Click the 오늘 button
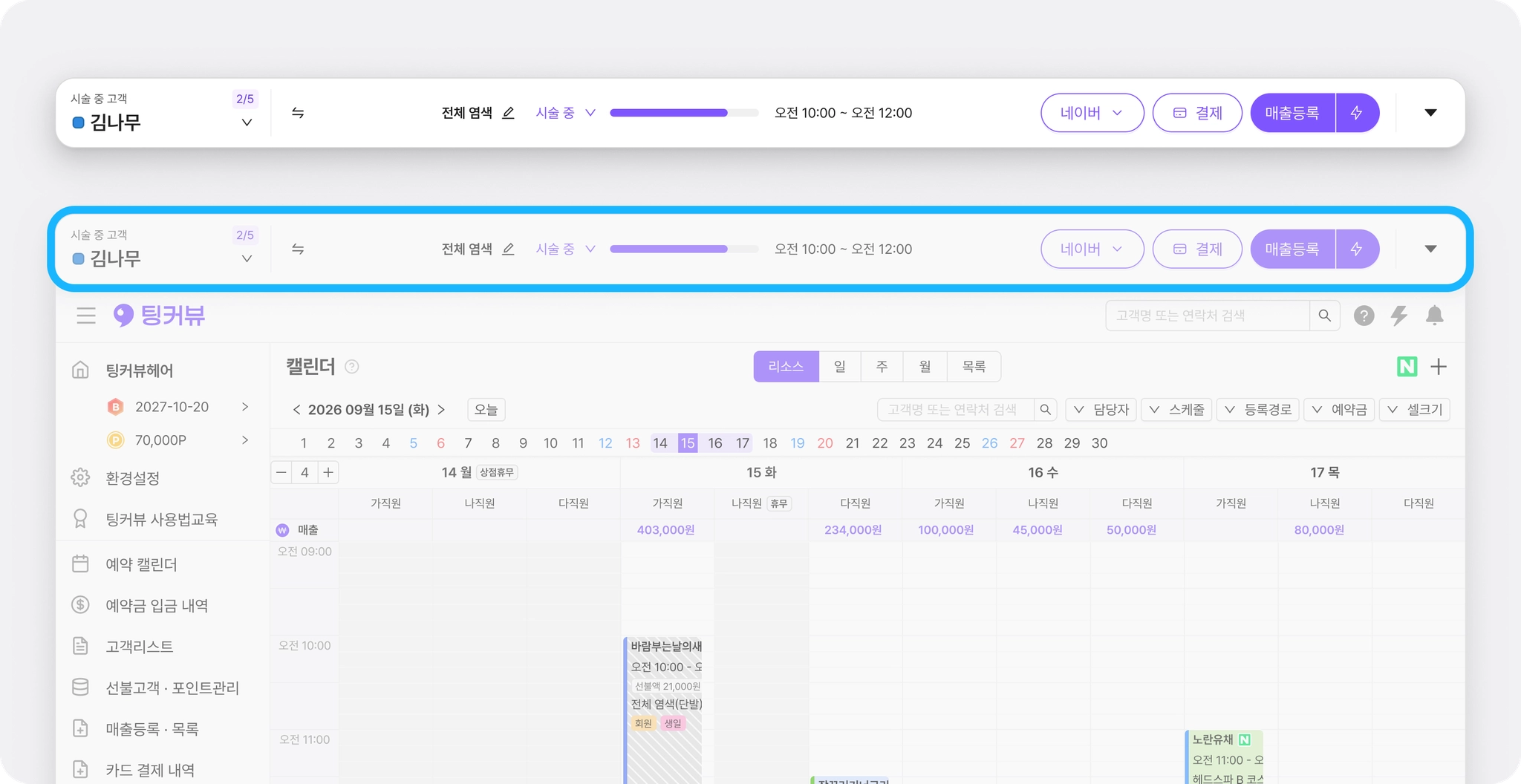1521x784 pixels. pyautogui.click(x=486, y=410)
